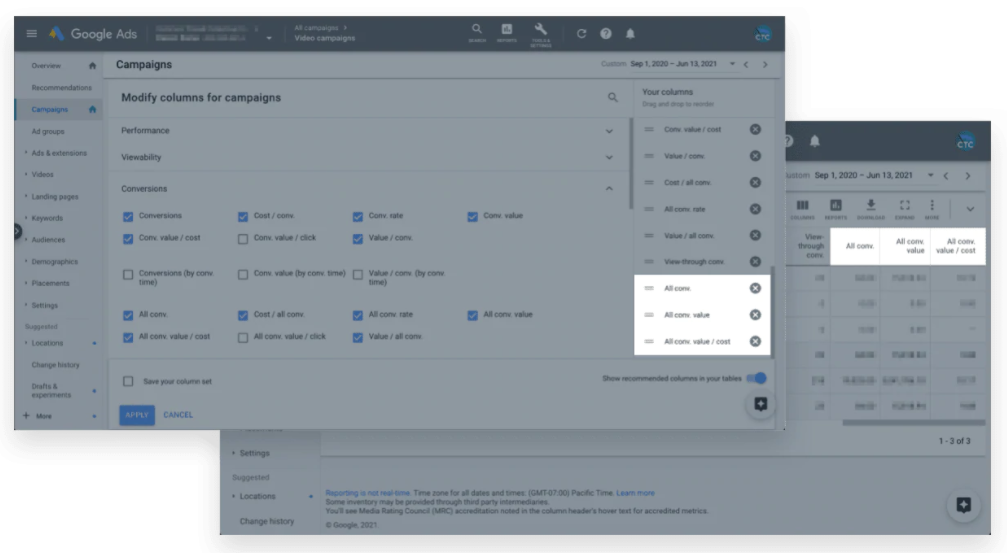Remove 'All conv. value' from your columns
Image resolution: width=1007 pixels, height=553 pixels.
pos(755,315)
